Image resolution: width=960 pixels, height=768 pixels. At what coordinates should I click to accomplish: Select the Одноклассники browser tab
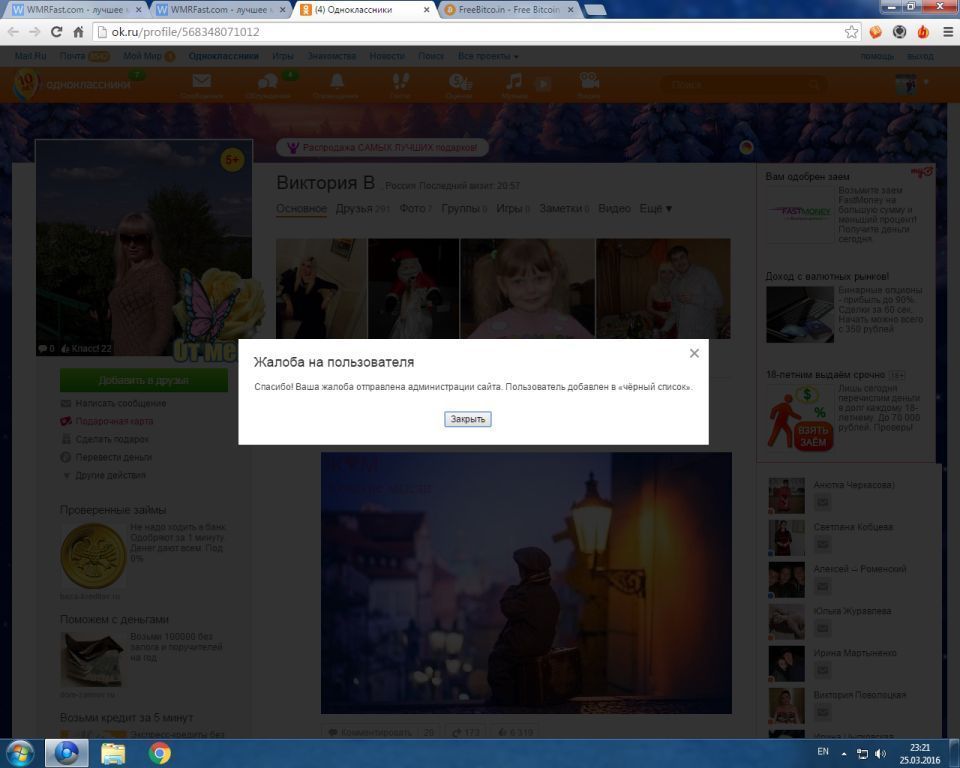[365, 10]
